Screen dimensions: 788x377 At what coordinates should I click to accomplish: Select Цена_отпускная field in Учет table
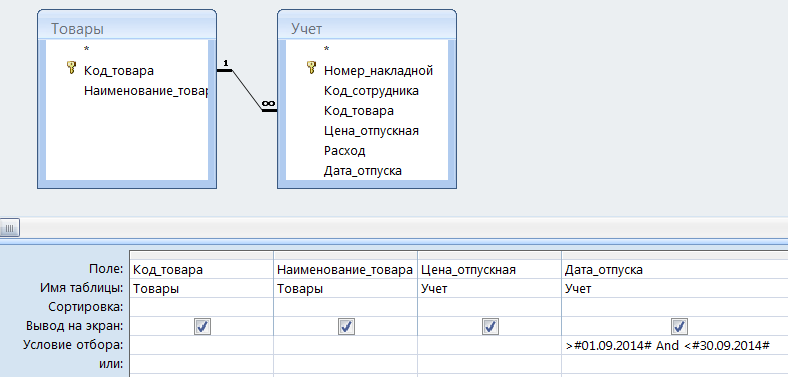pyautogui.click(x=371, y=131)
